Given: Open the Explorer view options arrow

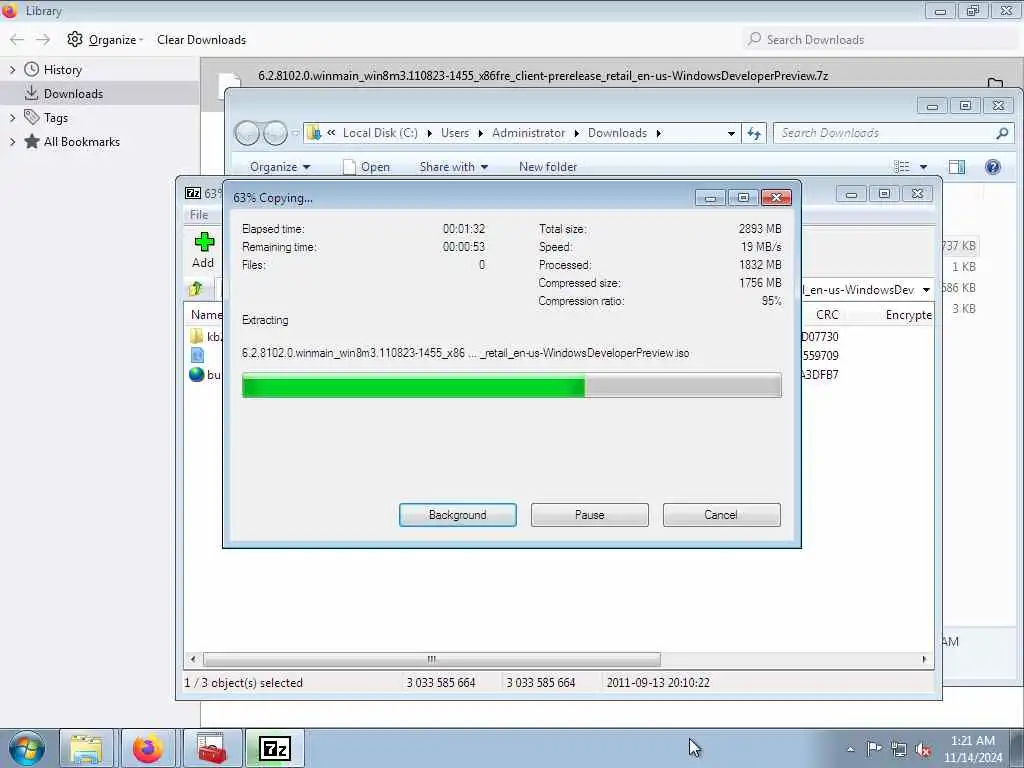Looking at the screenshot, I should click(923, 167).
